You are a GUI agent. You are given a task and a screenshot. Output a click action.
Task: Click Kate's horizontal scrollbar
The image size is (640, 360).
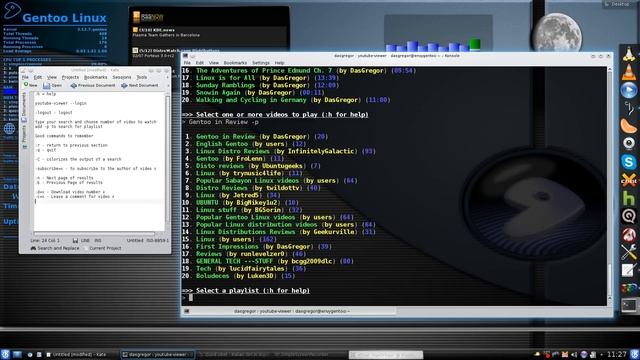94,233
